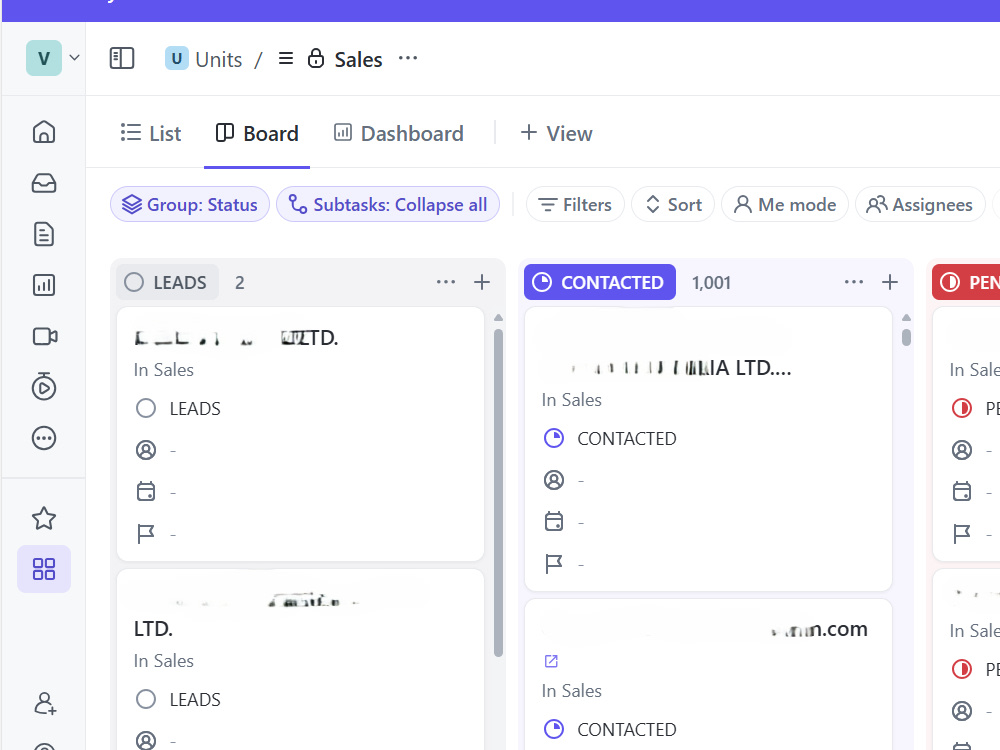The width and height of the screenshot is (1000, 750).
Task: Open LEADS column options ellipsis
Action: [446, 282]
